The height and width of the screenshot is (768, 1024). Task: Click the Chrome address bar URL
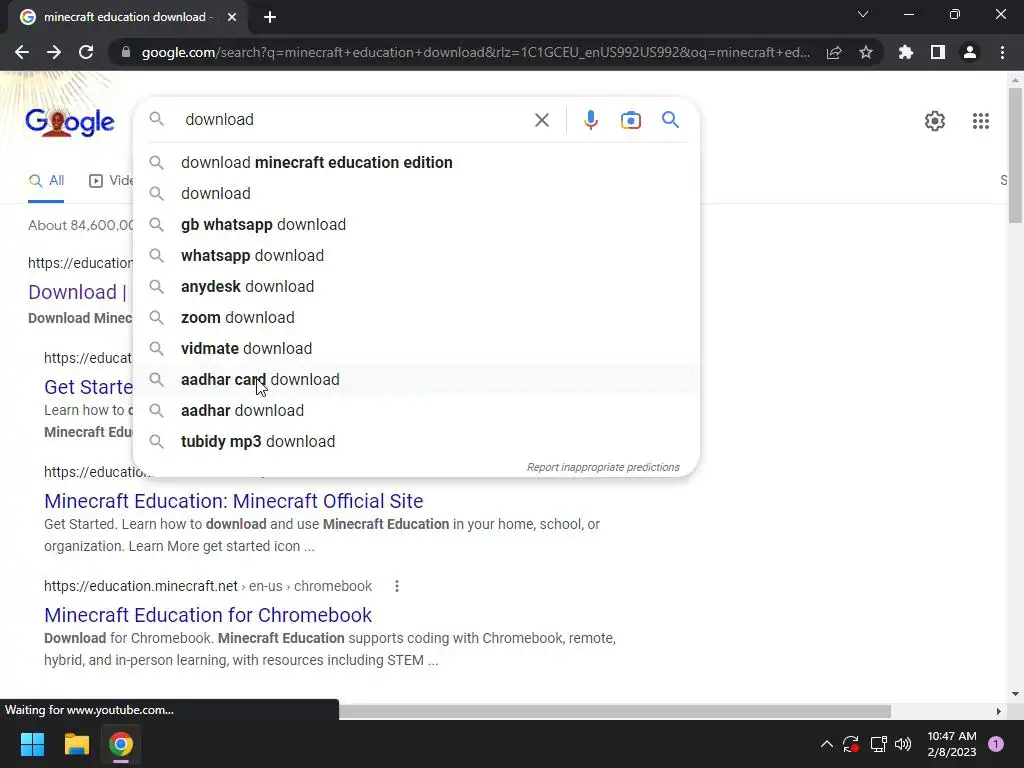475,52
